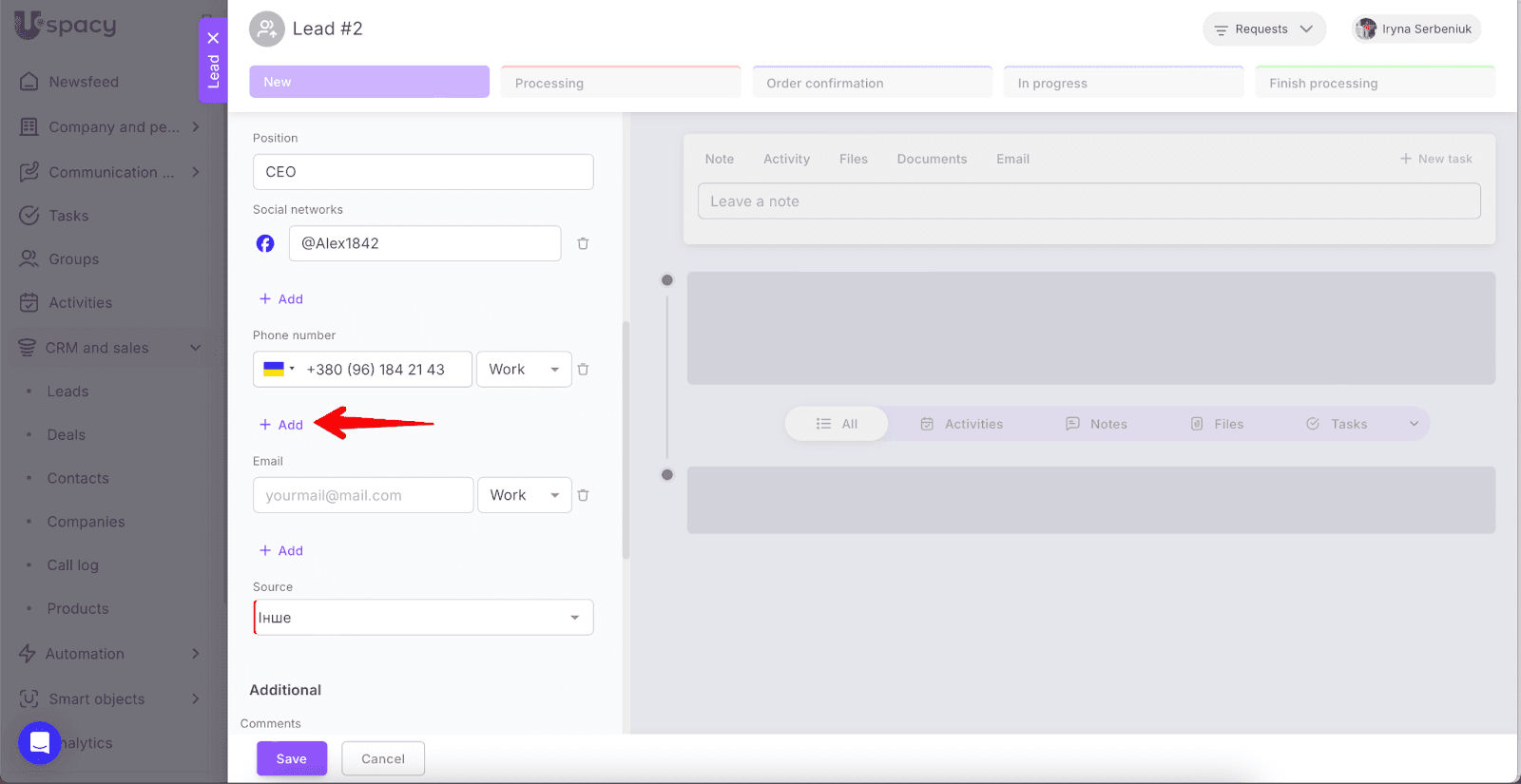Delete the Facebook social network entry

[x=583, y=244]
